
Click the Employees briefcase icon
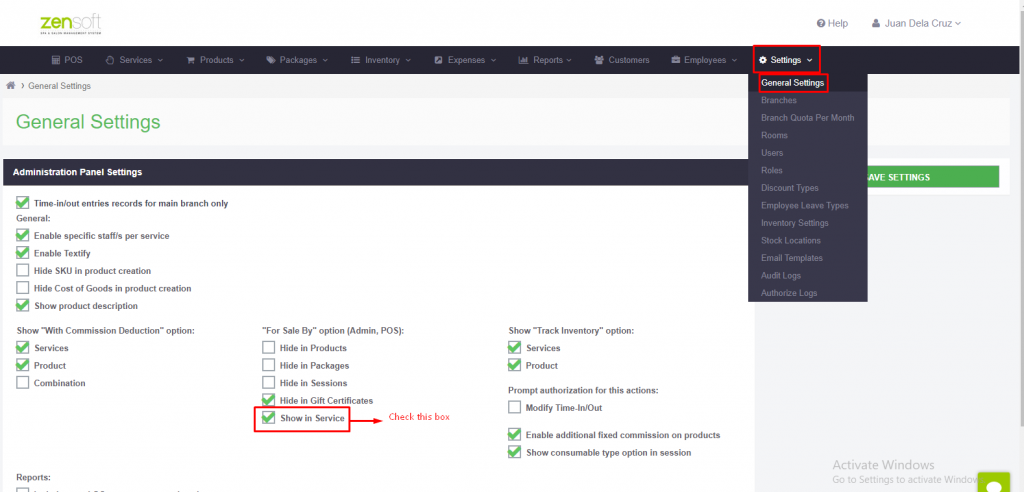(676, 60)
